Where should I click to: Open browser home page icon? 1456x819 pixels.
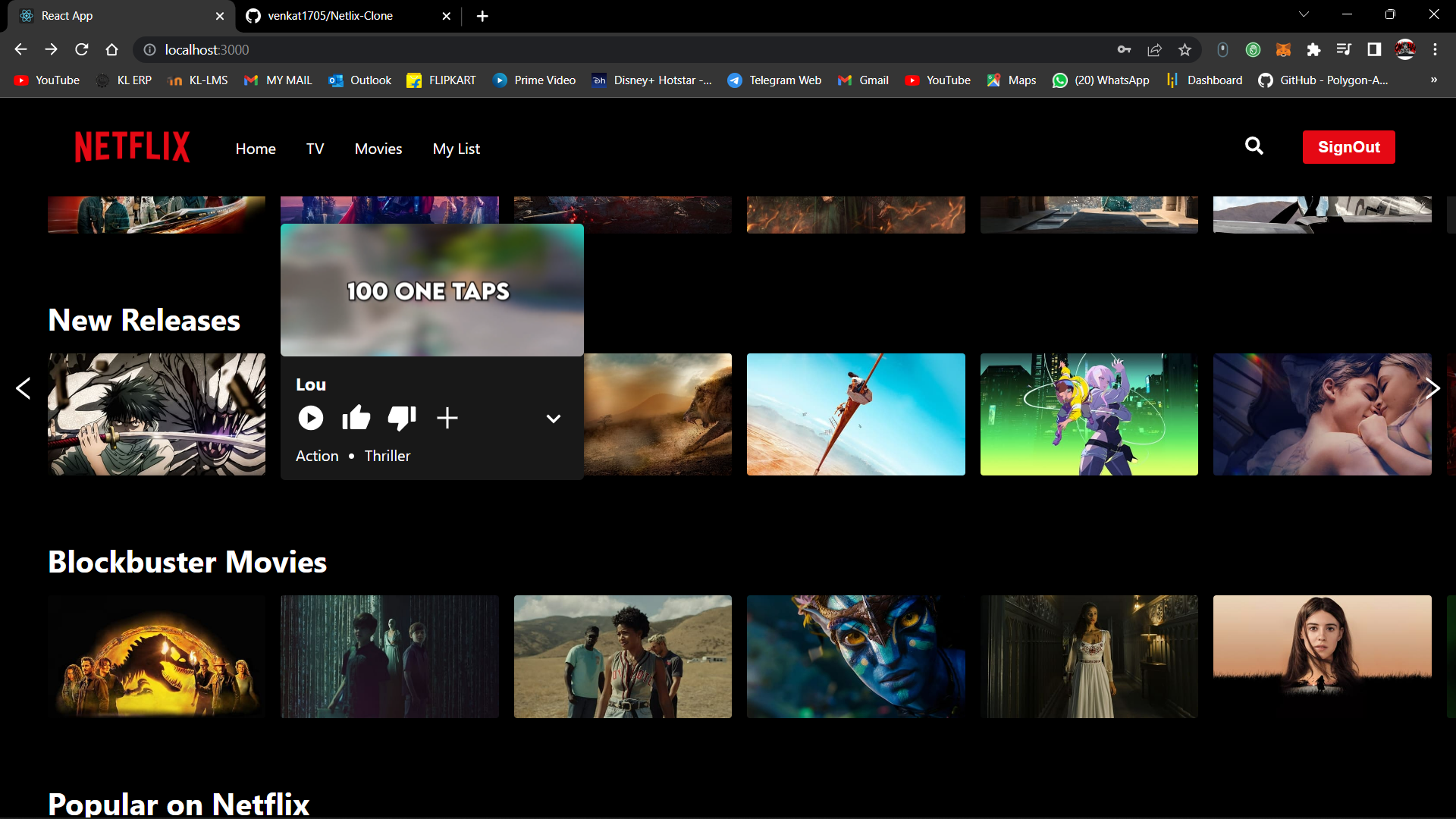pyautogui.click(x=112, y=49)
